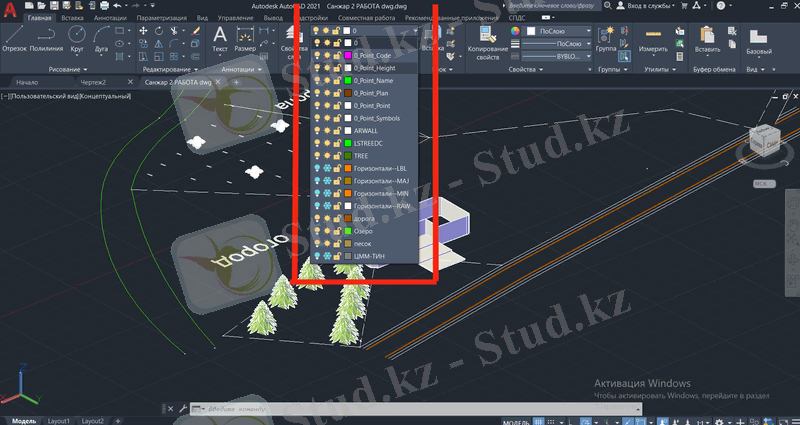Viewport: 800px width, 425px height.
Task: Click the color wheel icon in Свойства
Action: (515, 31)
